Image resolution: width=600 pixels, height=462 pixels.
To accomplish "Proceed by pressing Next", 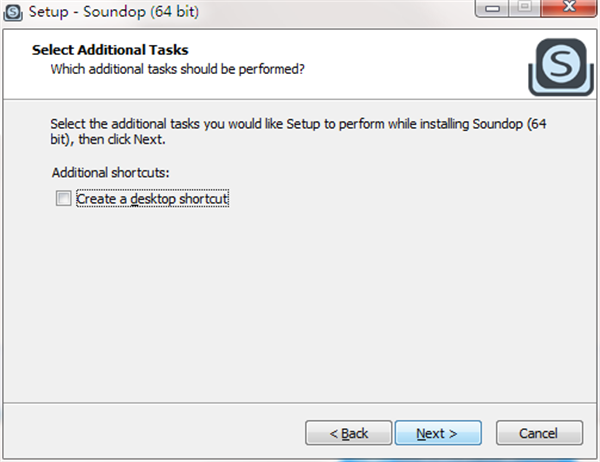I will point(437,433).
